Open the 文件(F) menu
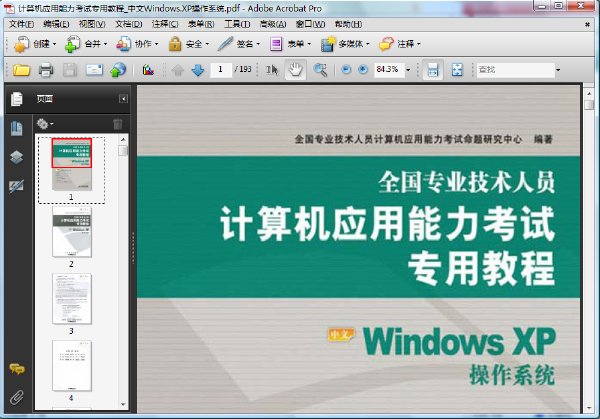The image size is (600, 419). pos(21,24)
